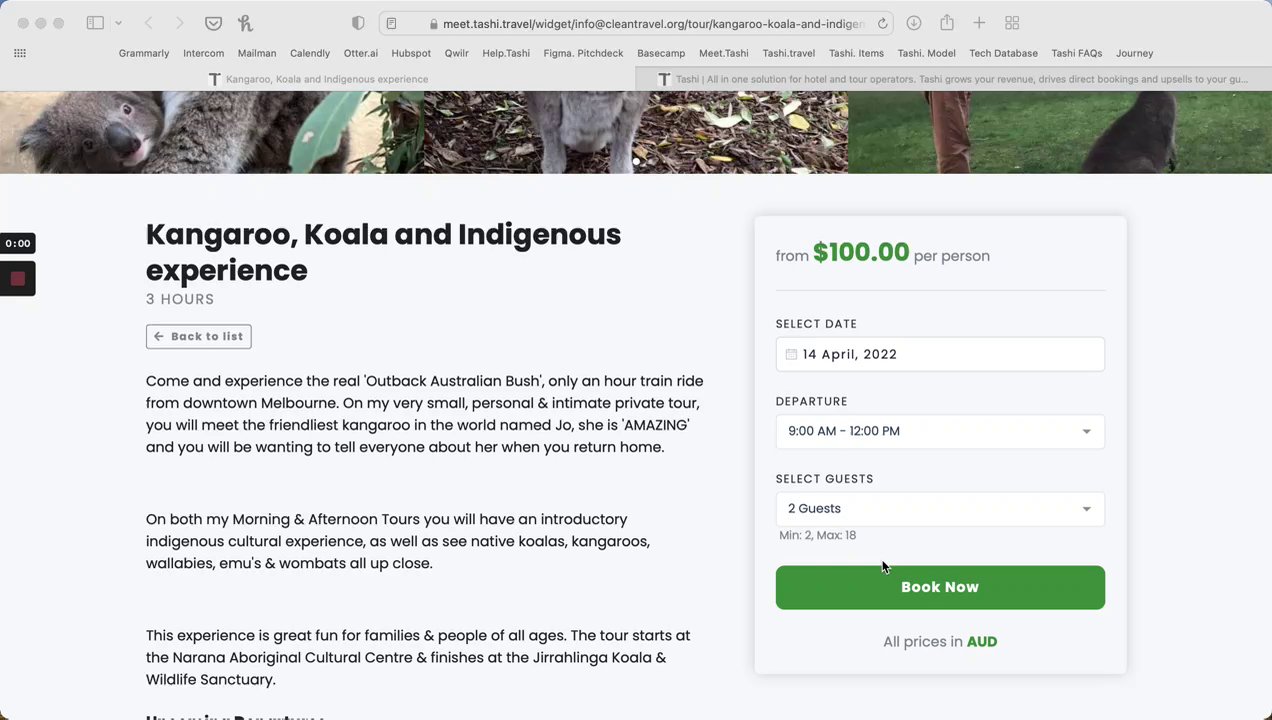Click the Select Date field

coord(939,354)
